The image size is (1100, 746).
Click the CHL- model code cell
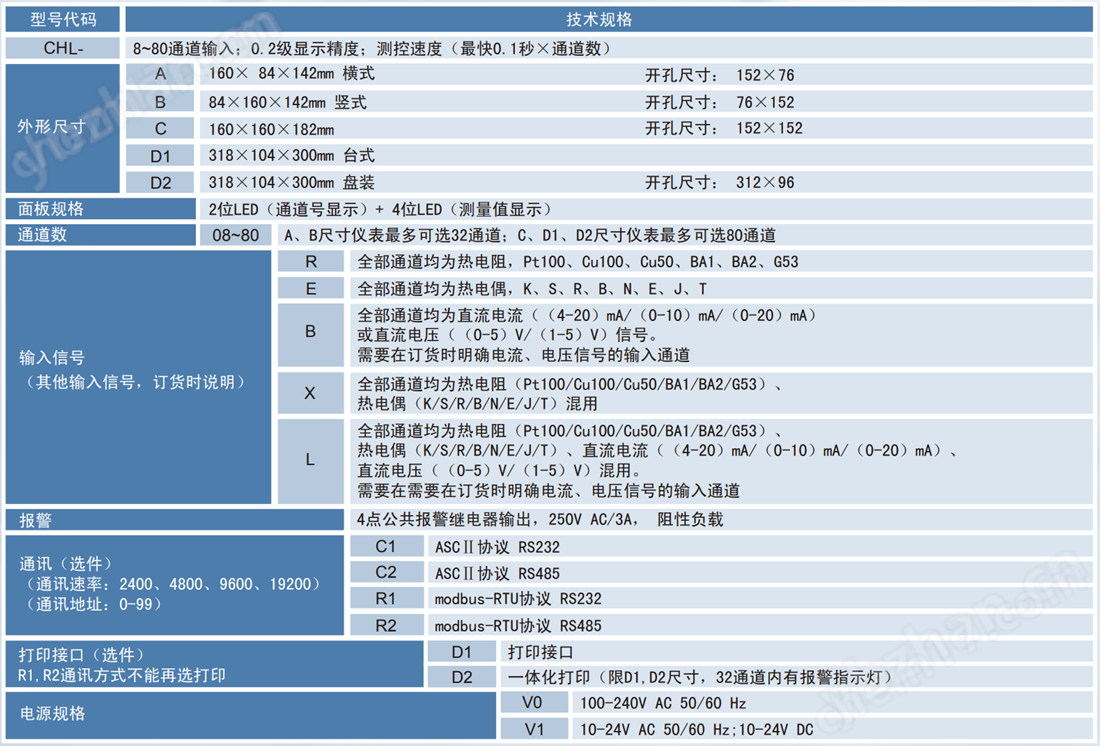pos(61,46)
